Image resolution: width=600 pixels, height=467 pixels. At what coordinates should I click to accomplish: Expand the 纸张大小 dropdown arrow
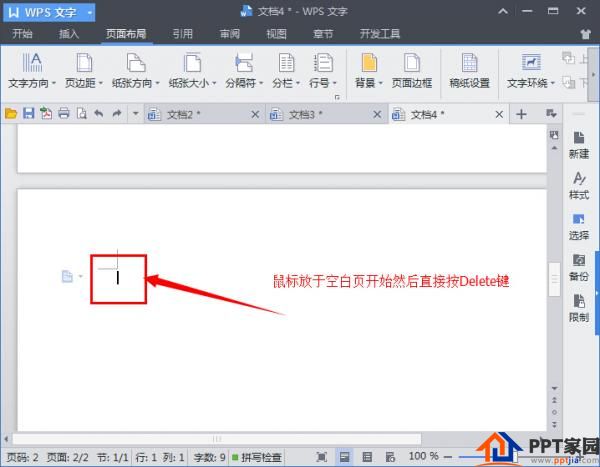coord(214,83)
